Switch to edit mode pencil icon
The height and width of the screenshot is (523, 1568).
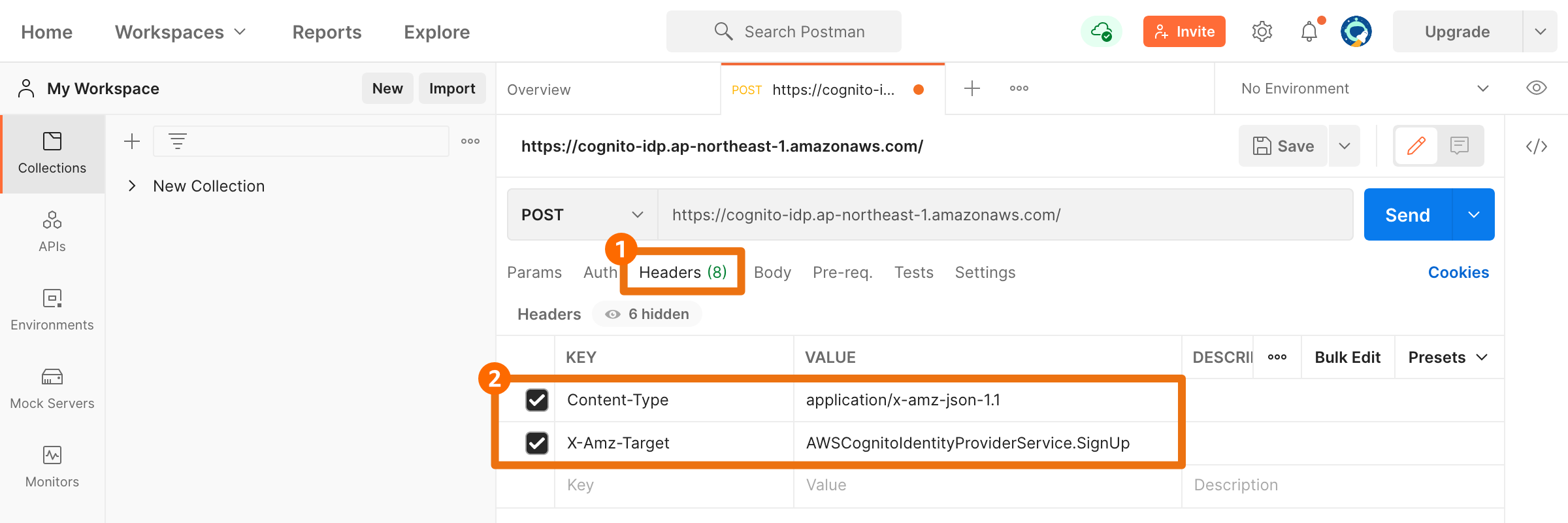(1416, 146)
